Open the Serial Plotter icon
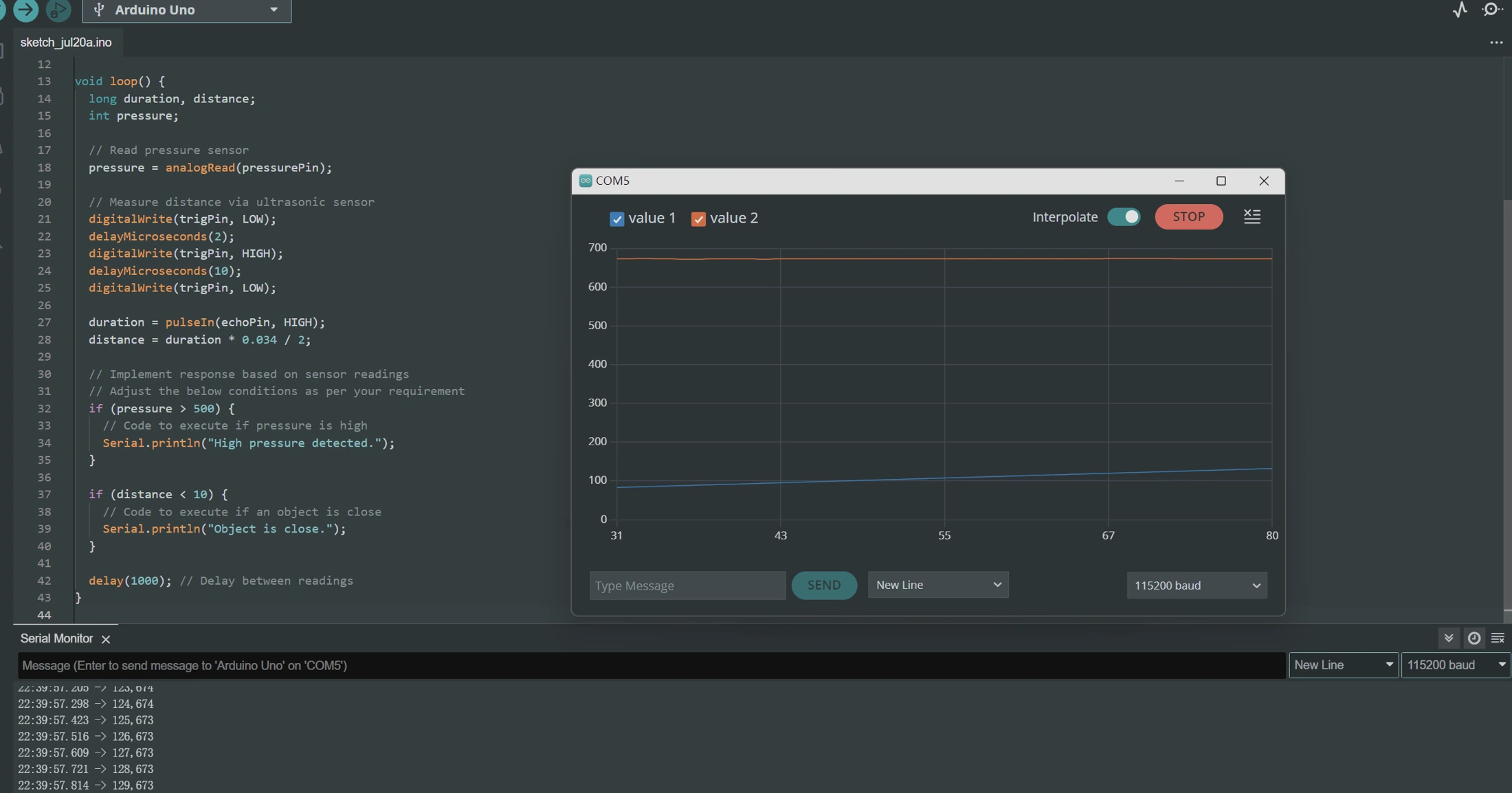1512x793 pixels. click(1460, 10)
